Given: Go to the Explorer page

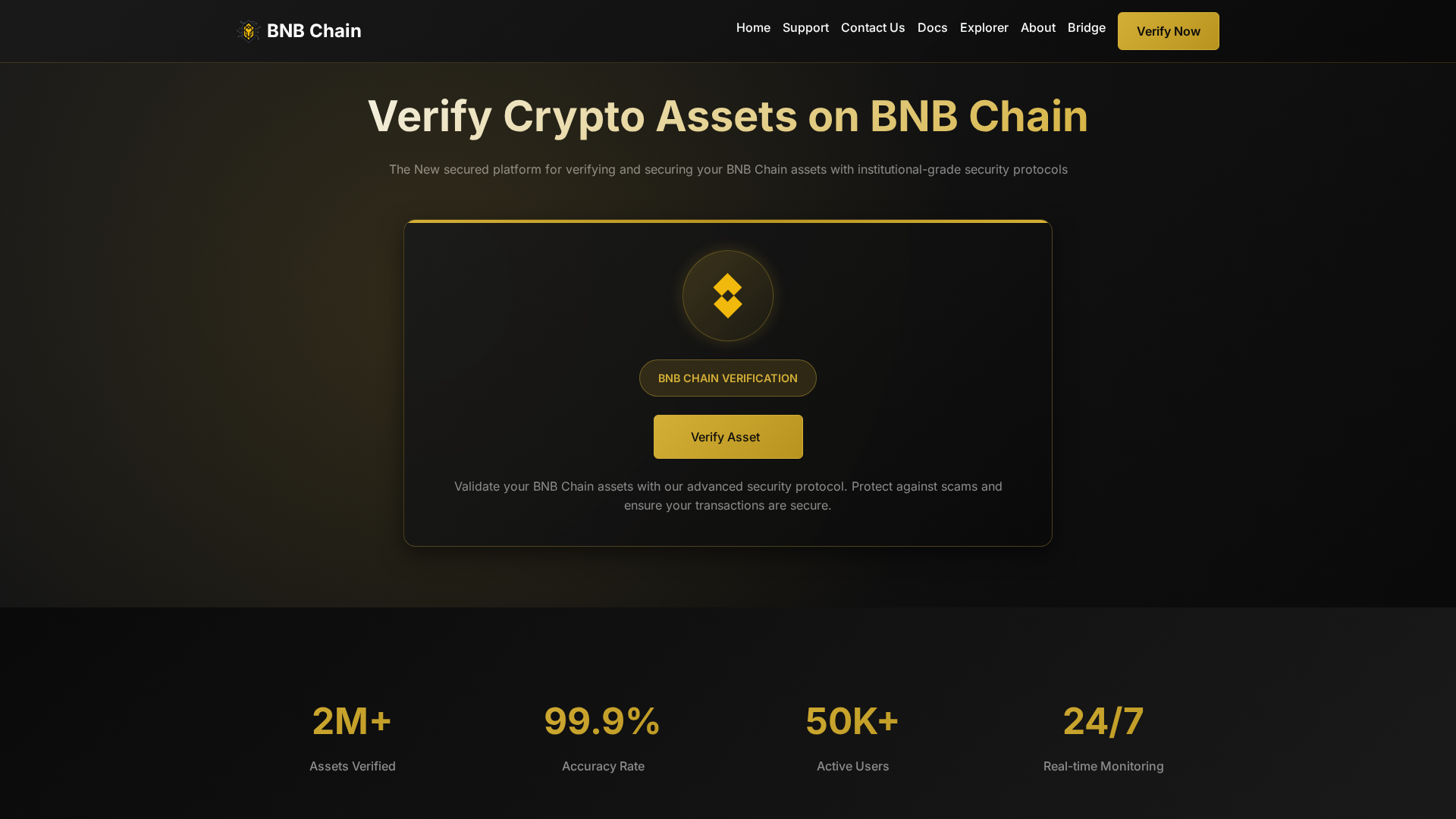Looking at the screenshot, I should point(984,27).
